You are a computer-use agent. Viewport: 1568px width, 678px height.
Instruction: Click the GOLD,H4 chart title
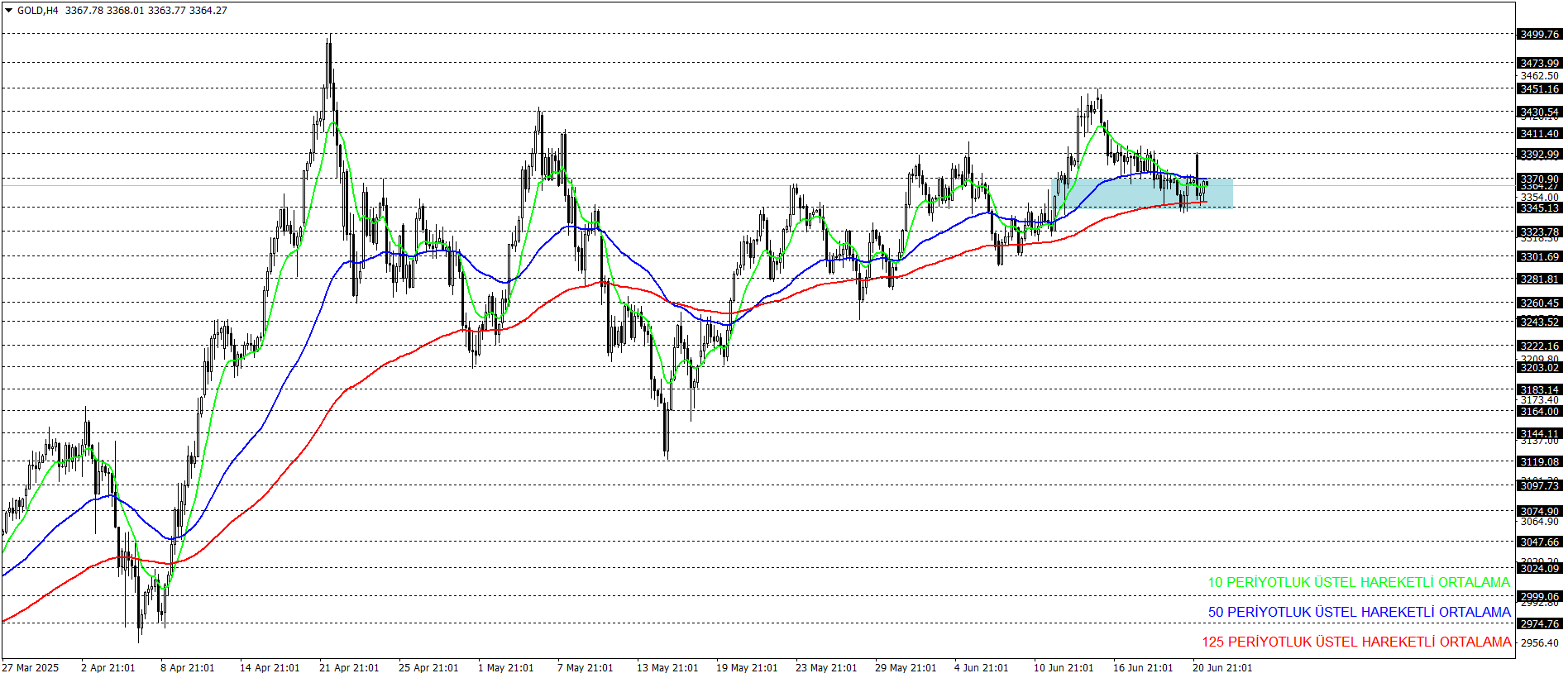(x=38, y=11)
